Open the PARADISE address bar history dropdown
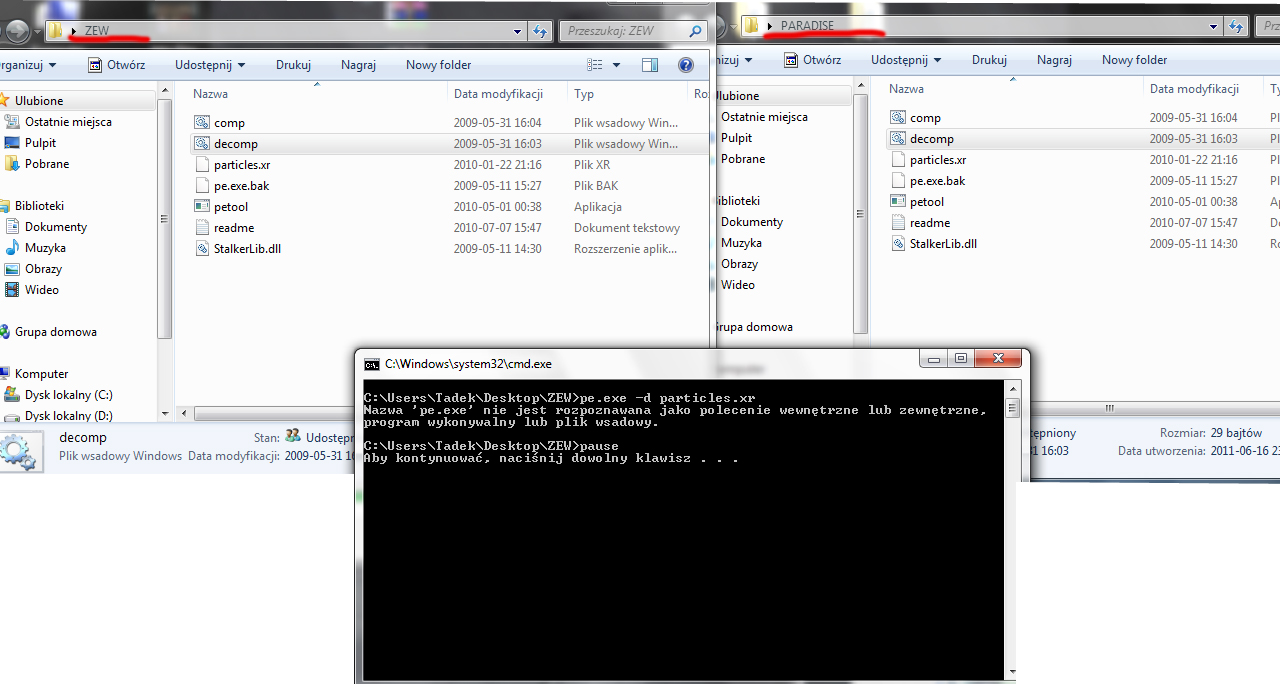 [1214, 26]
